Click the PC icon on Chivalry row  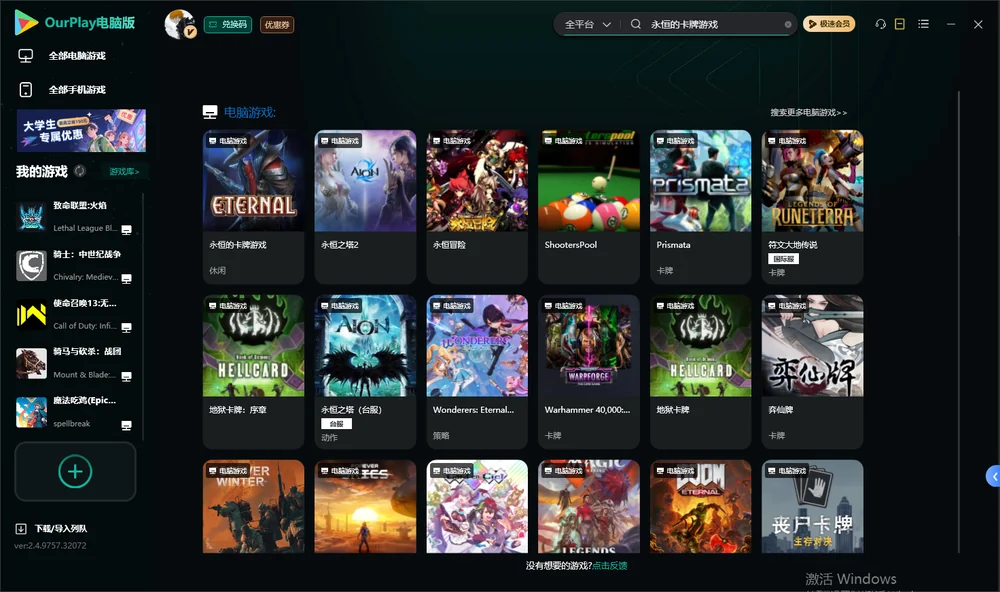pyautogui.click(x=126, y=279)
